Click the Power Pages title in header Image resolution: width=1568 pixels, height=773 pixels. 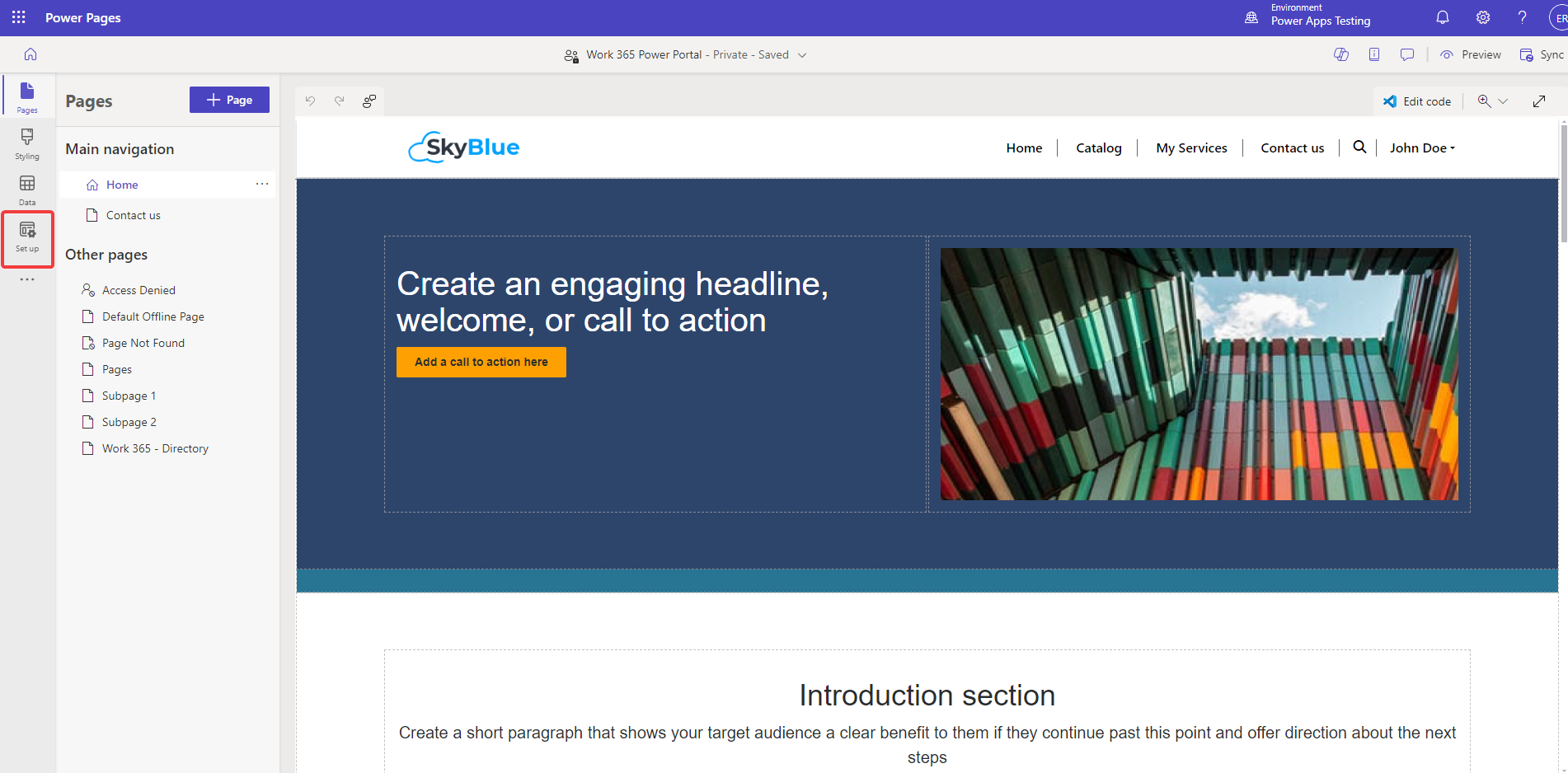(x=83, y=17)
